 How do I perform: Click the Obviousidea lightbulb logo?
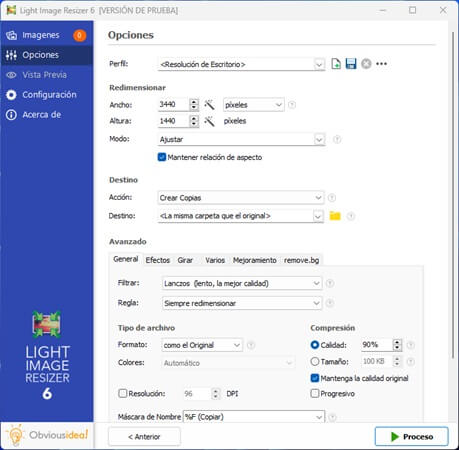(15, 435)
